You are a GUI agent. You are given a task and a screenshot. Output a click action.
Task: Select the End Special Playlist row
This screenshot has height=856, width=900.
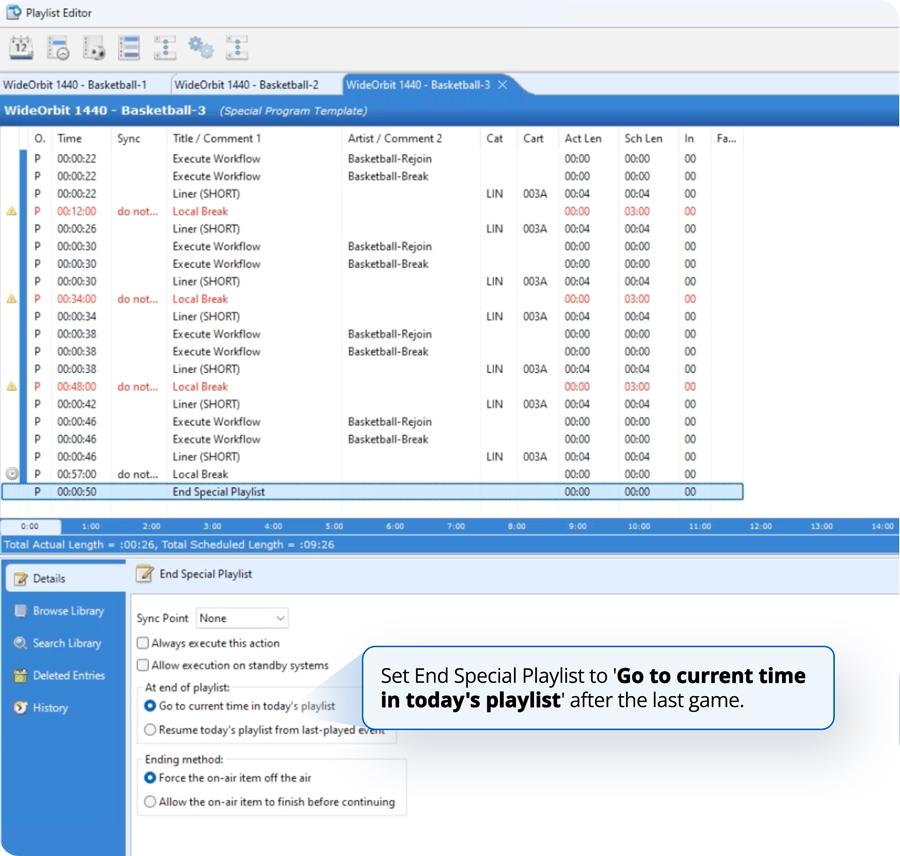[x=372, y=492]
